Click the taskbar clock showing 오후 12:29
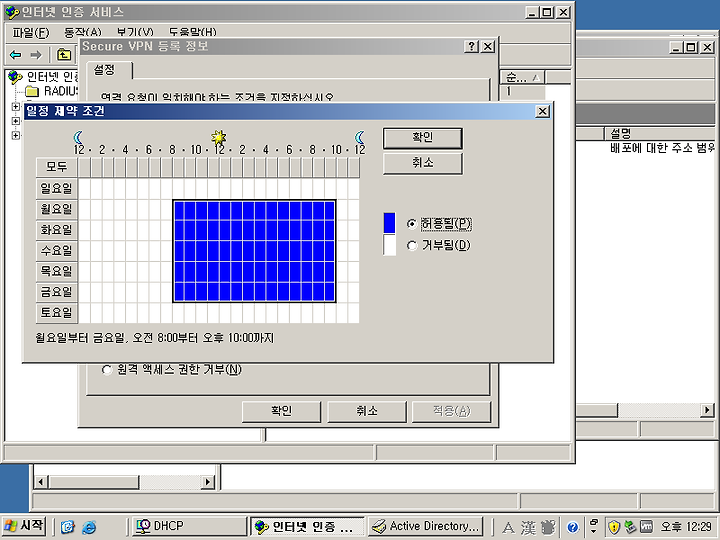The height and width of the screenshot is (540, 720). (x=686, y=527)
